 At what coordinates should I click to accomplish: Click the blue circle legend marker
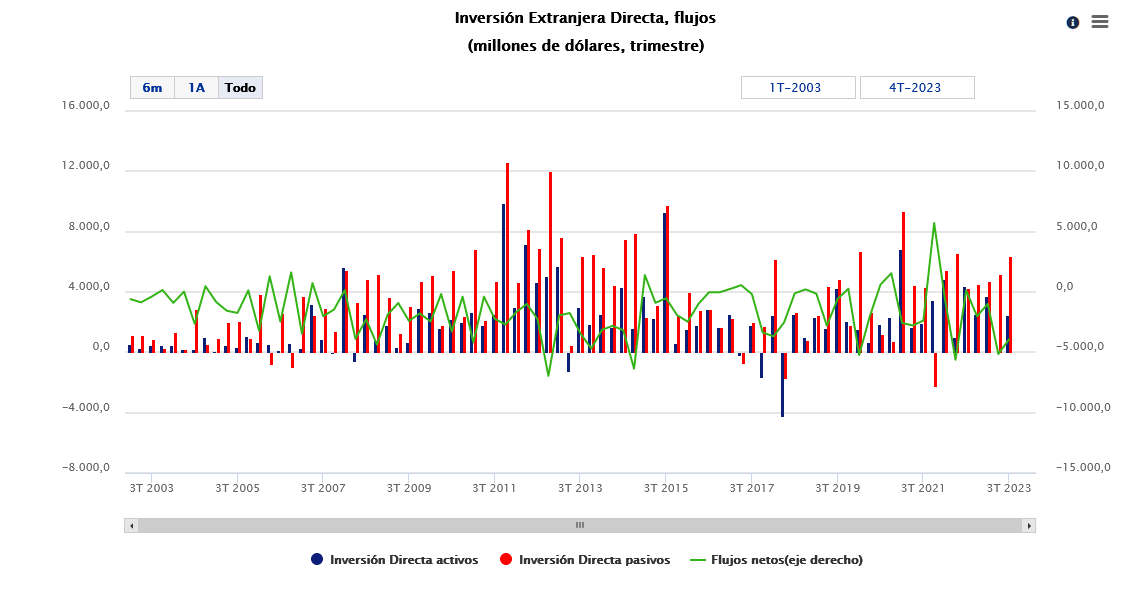click(x=317, y=560)
